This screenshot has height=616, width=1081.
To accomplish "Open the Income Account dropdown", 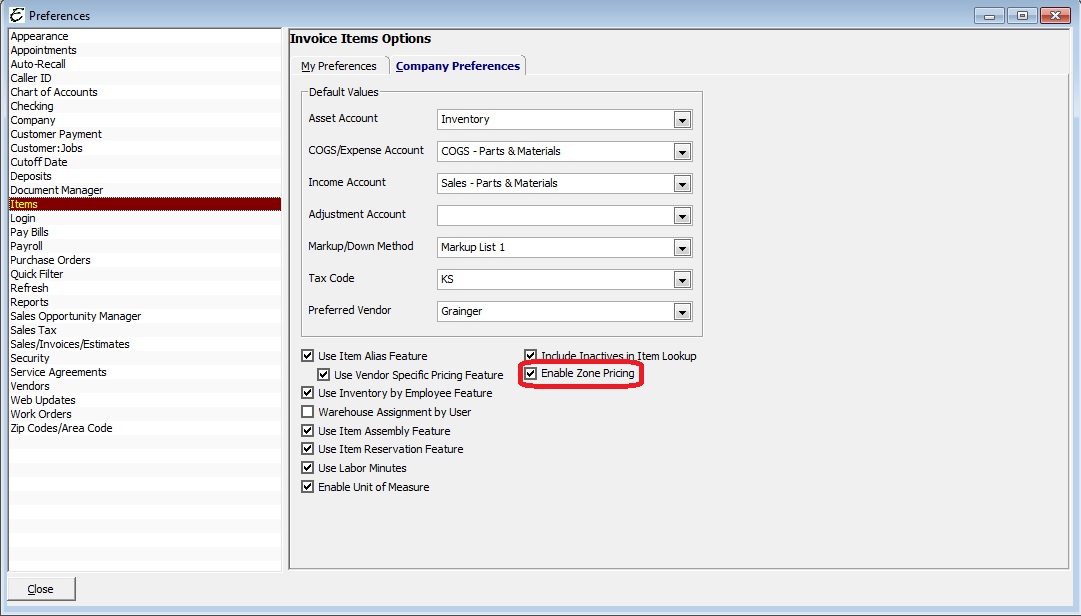I will [681, 183].
